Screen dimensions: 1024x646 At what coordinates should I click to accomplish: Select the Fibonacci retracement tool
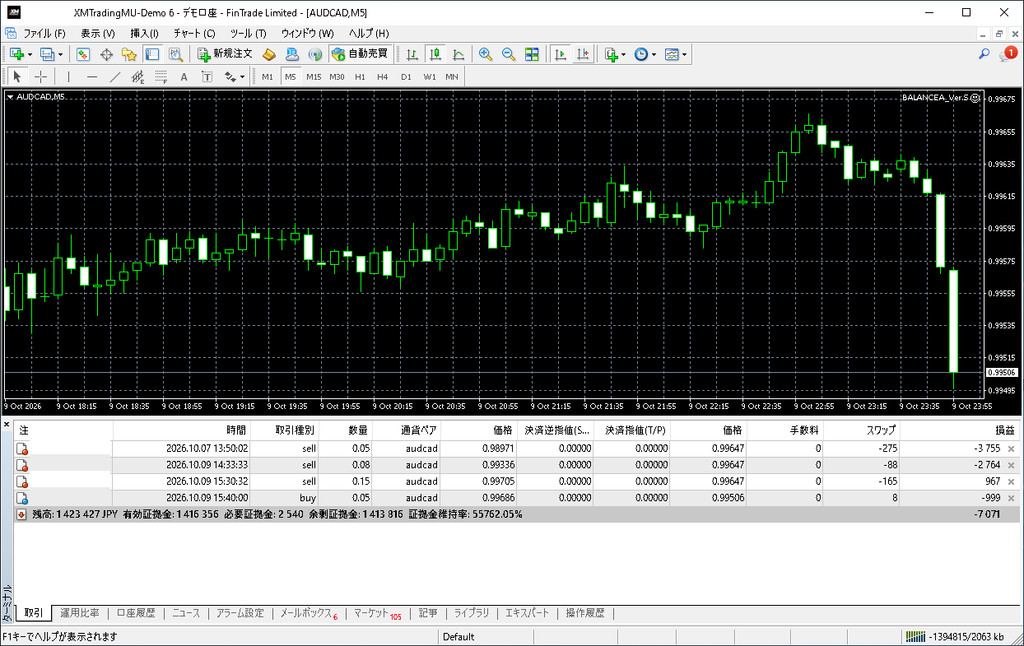[161, 76]
